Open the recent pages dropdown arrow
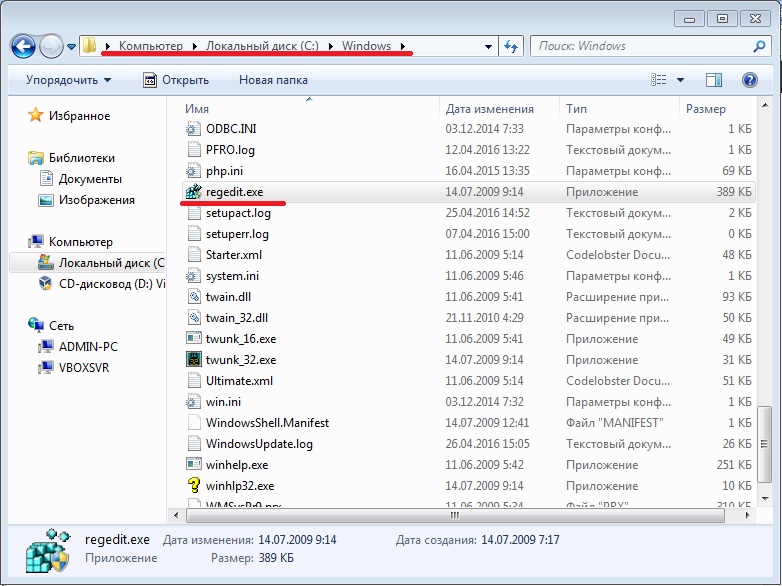Screen dimensions: 782x586 coord(71,46)
